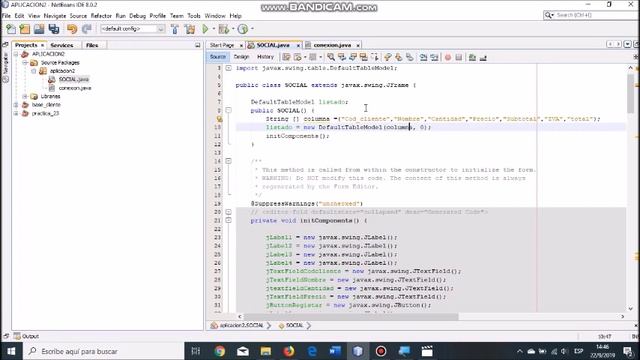This screenshot has width=640, height=360.
Task: Click SOCIAL in the breadcrumb bar
Action: click(294, 325)
